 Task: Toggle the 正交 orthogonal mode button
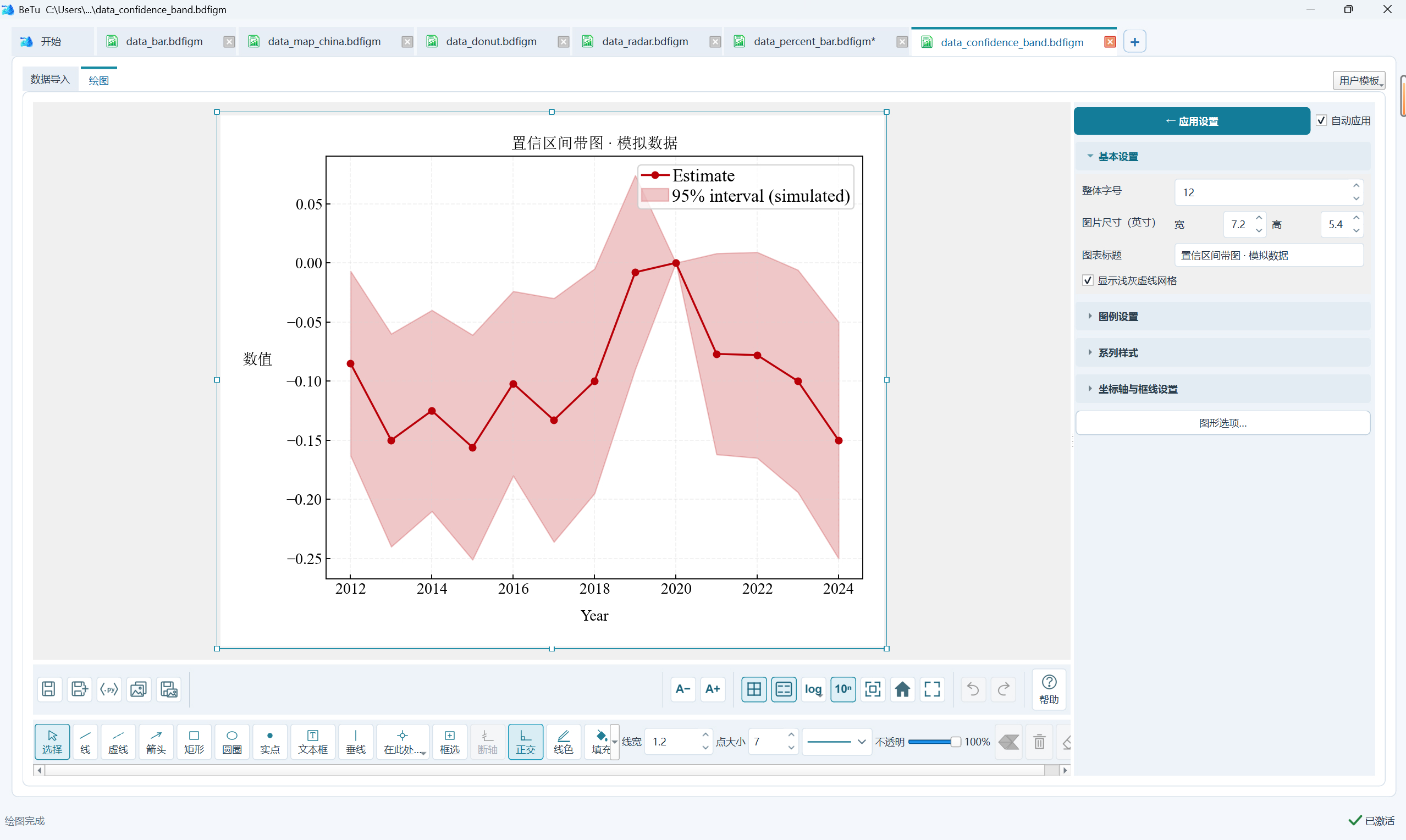(x=525, y=742)
